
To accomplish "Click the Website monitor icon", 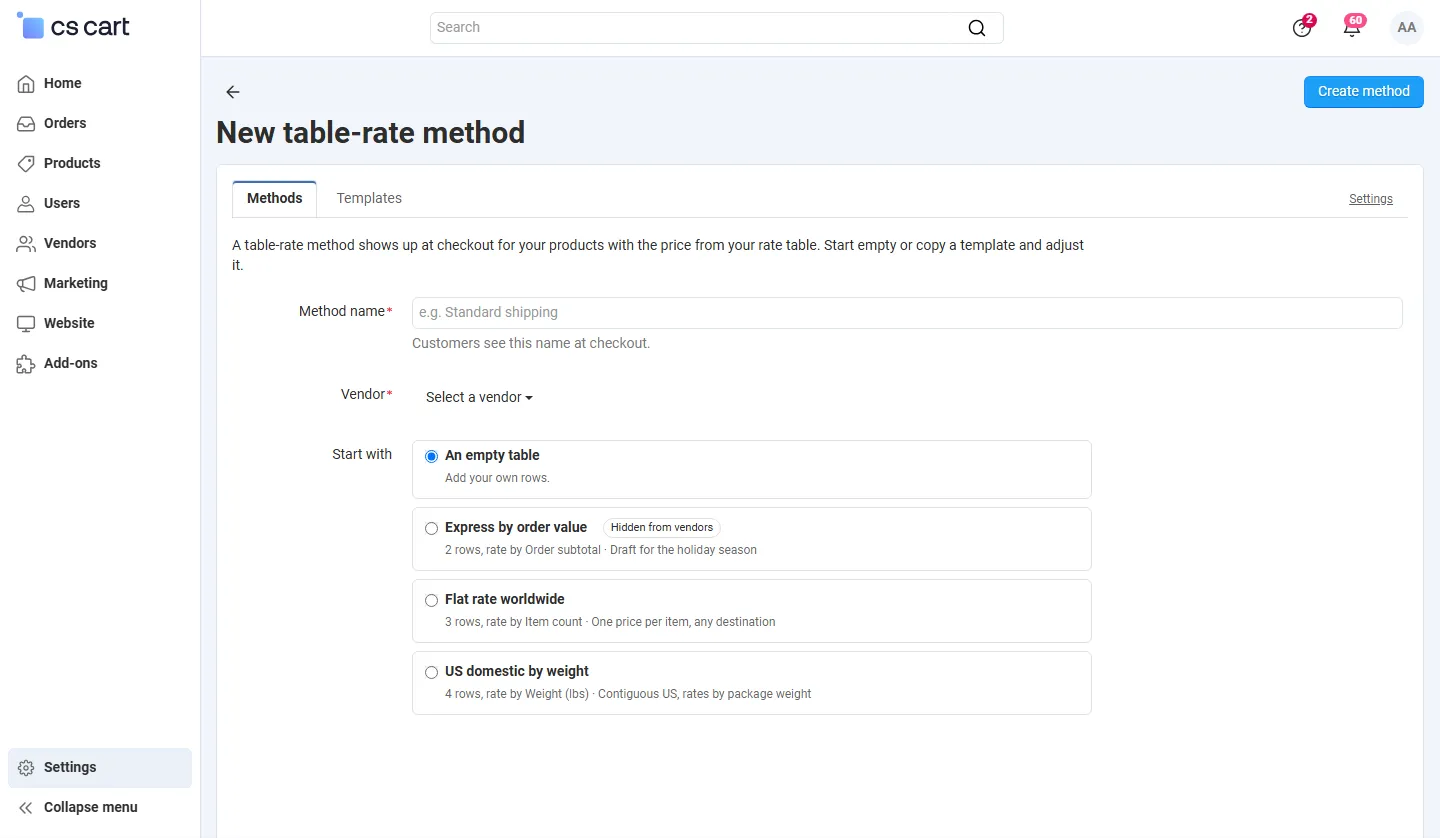I will coord(26,324).
